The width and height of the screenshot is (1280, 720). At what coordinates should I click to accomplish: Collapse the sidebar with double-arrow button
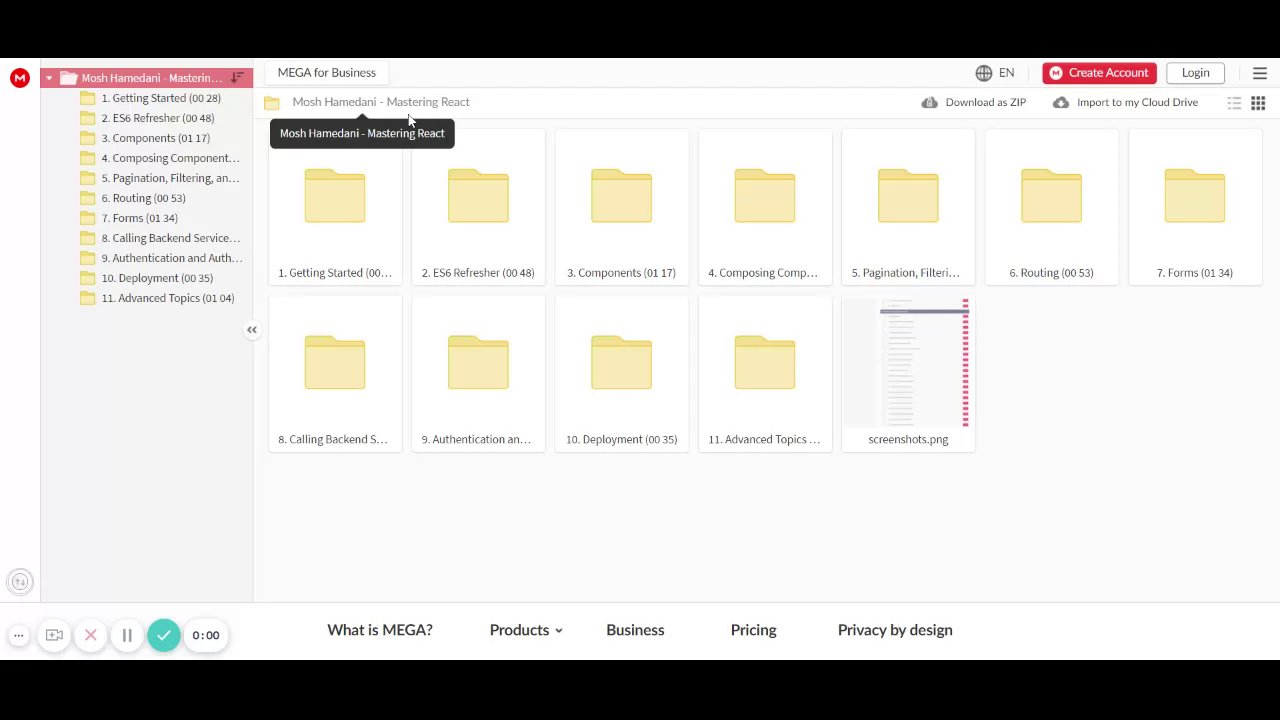(x=252, y=330)
